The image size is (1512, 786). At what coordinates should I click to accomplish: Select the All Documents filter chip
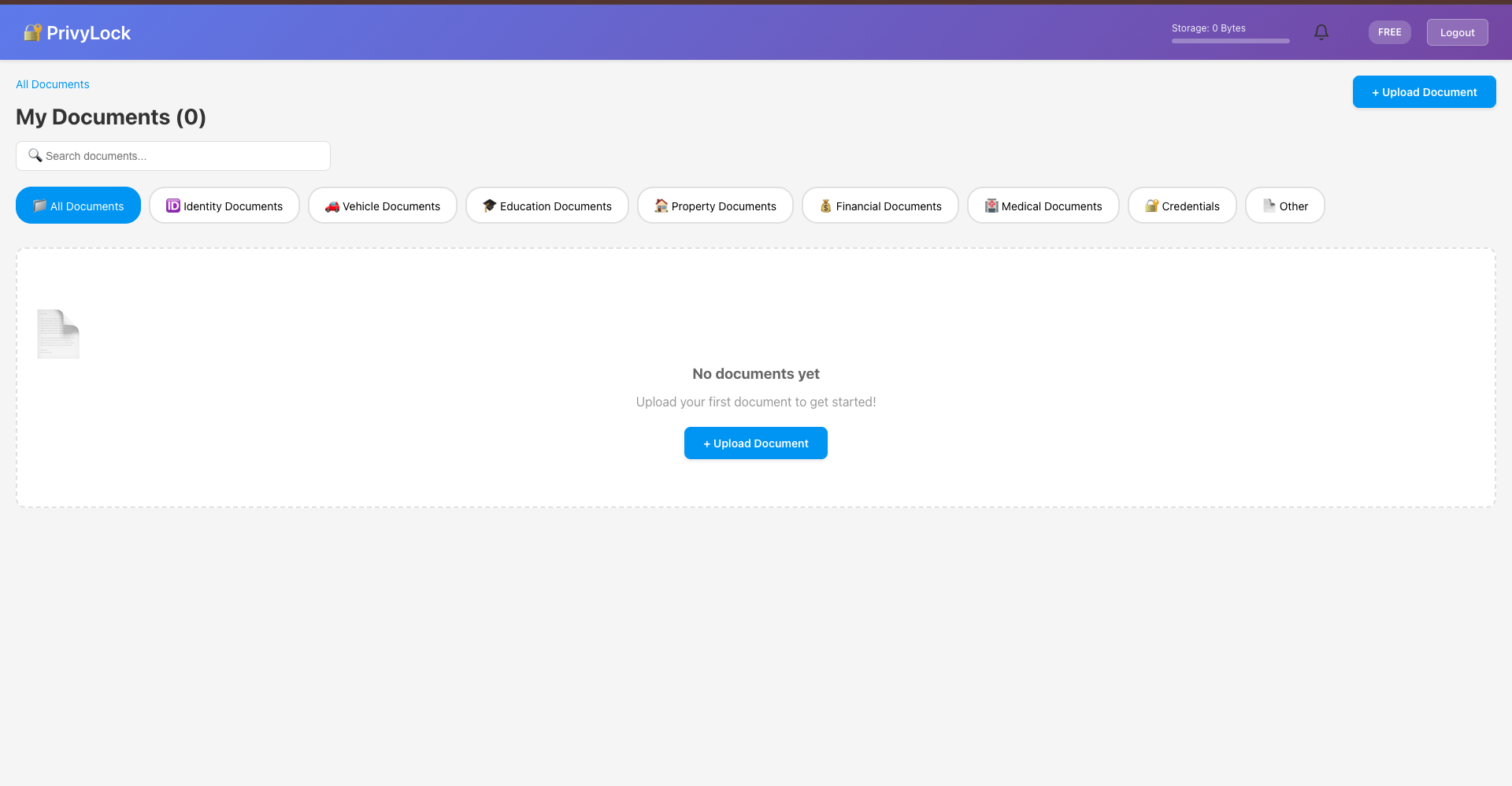[78, 206]
